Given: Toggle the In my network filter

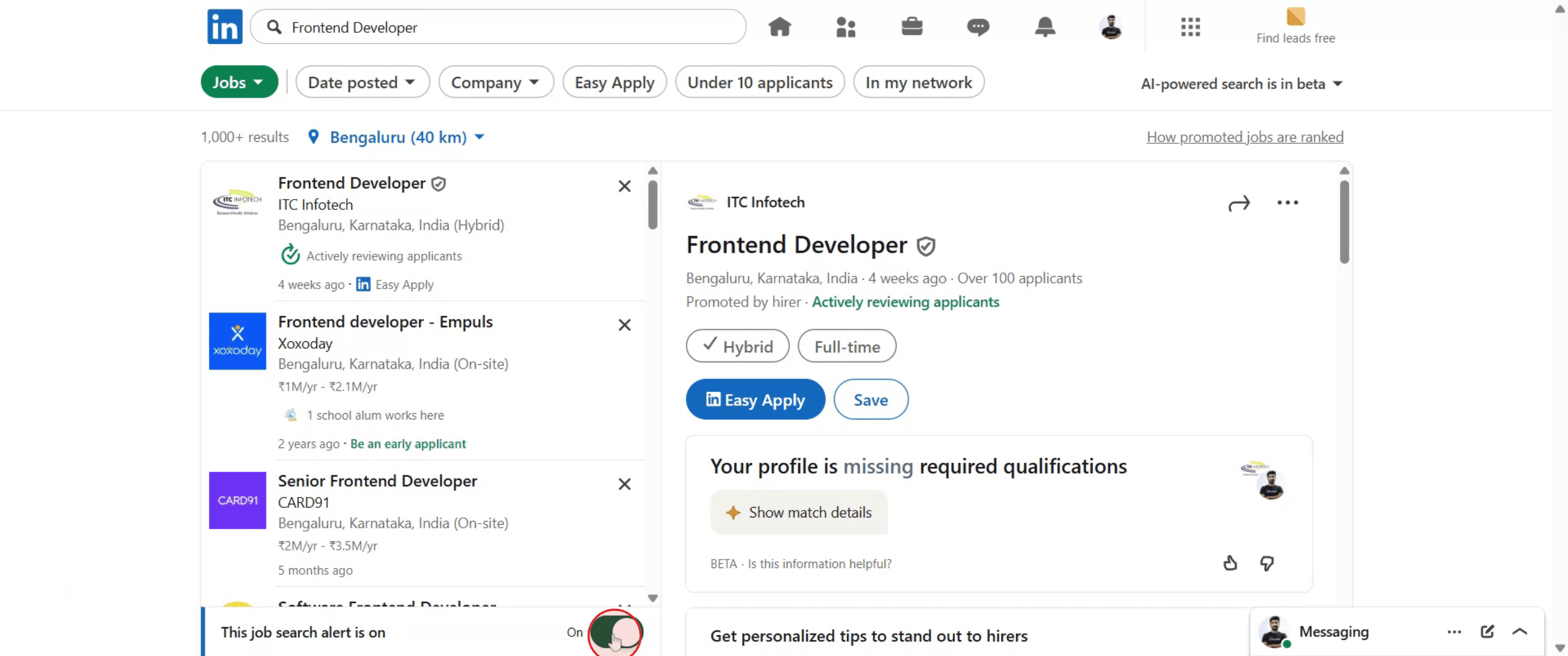Looking at the screenshot, I should point(918,82).
